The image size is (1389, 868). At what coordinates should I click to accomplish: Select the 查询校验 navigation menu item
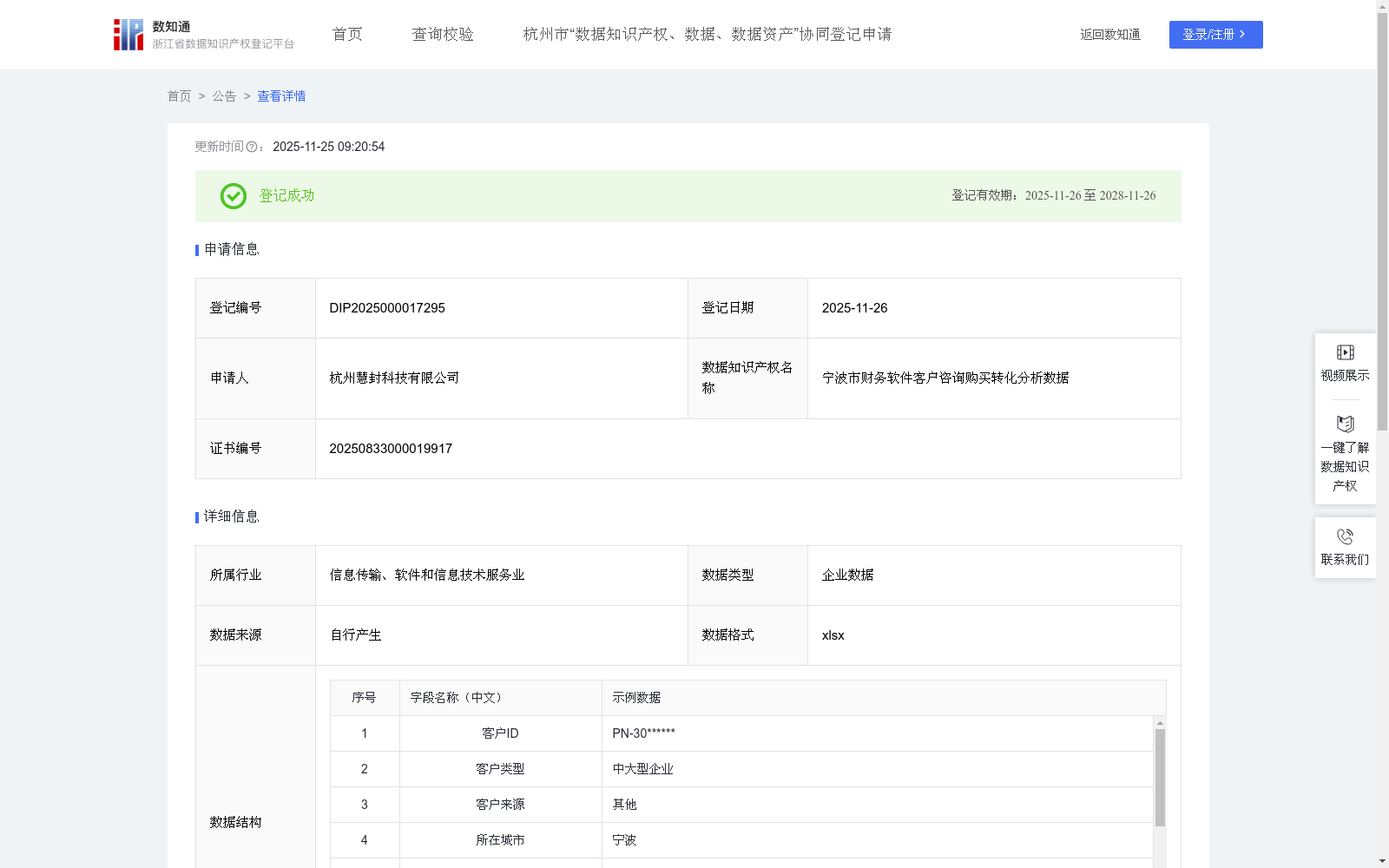(x=443, y=34)
